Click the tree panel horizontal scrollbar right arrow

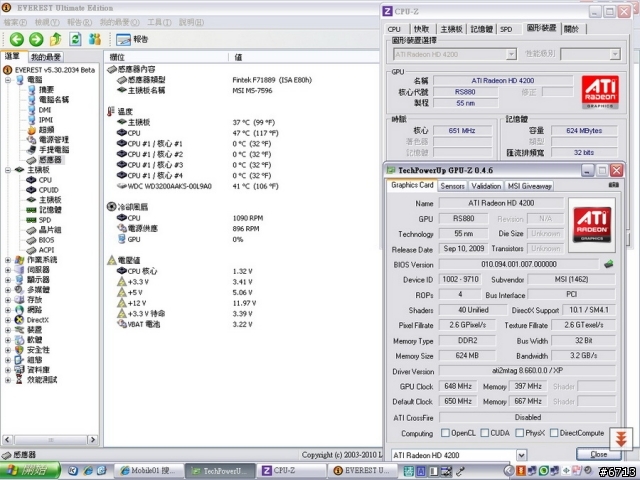93,440
